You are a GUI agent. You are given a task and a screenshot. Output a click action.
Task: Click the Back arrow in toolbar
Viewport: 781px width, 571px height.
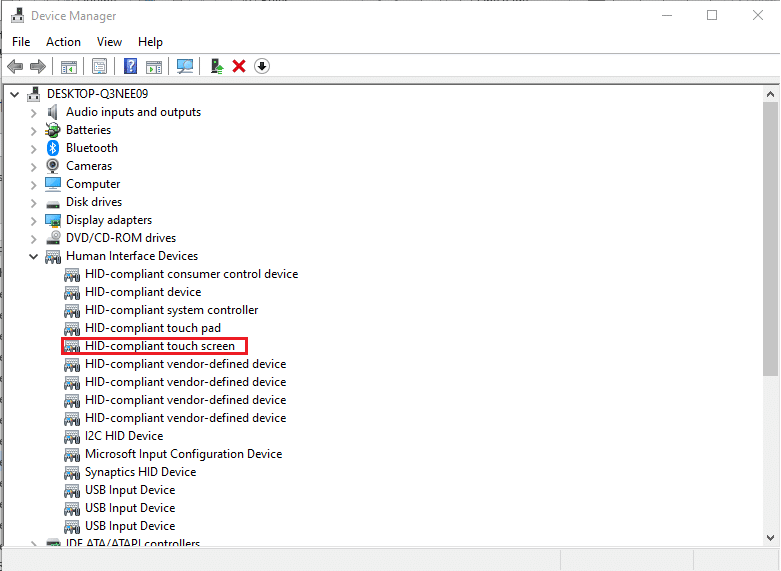click(x=15, y=66)
